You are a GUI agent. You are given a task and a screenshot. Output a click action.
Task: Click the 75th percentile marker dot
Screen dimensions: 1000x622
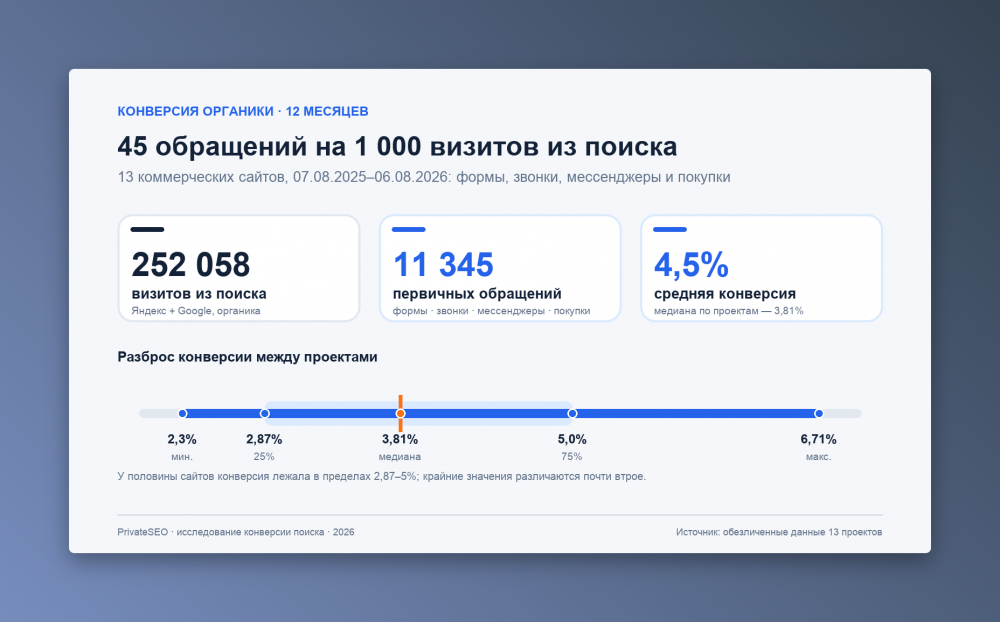click(572, 413)
